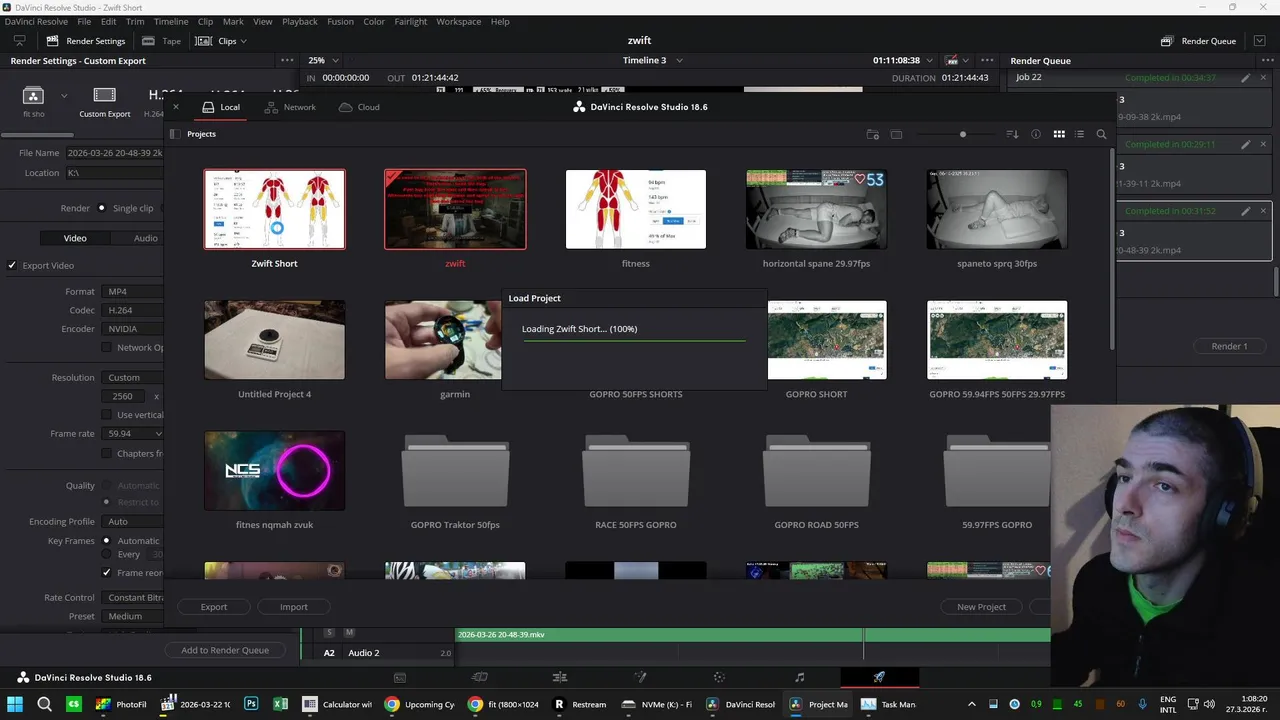Open the Codec H.264 dropdown
This screenshot has width=1280, height=720.
tap(132, 310)
